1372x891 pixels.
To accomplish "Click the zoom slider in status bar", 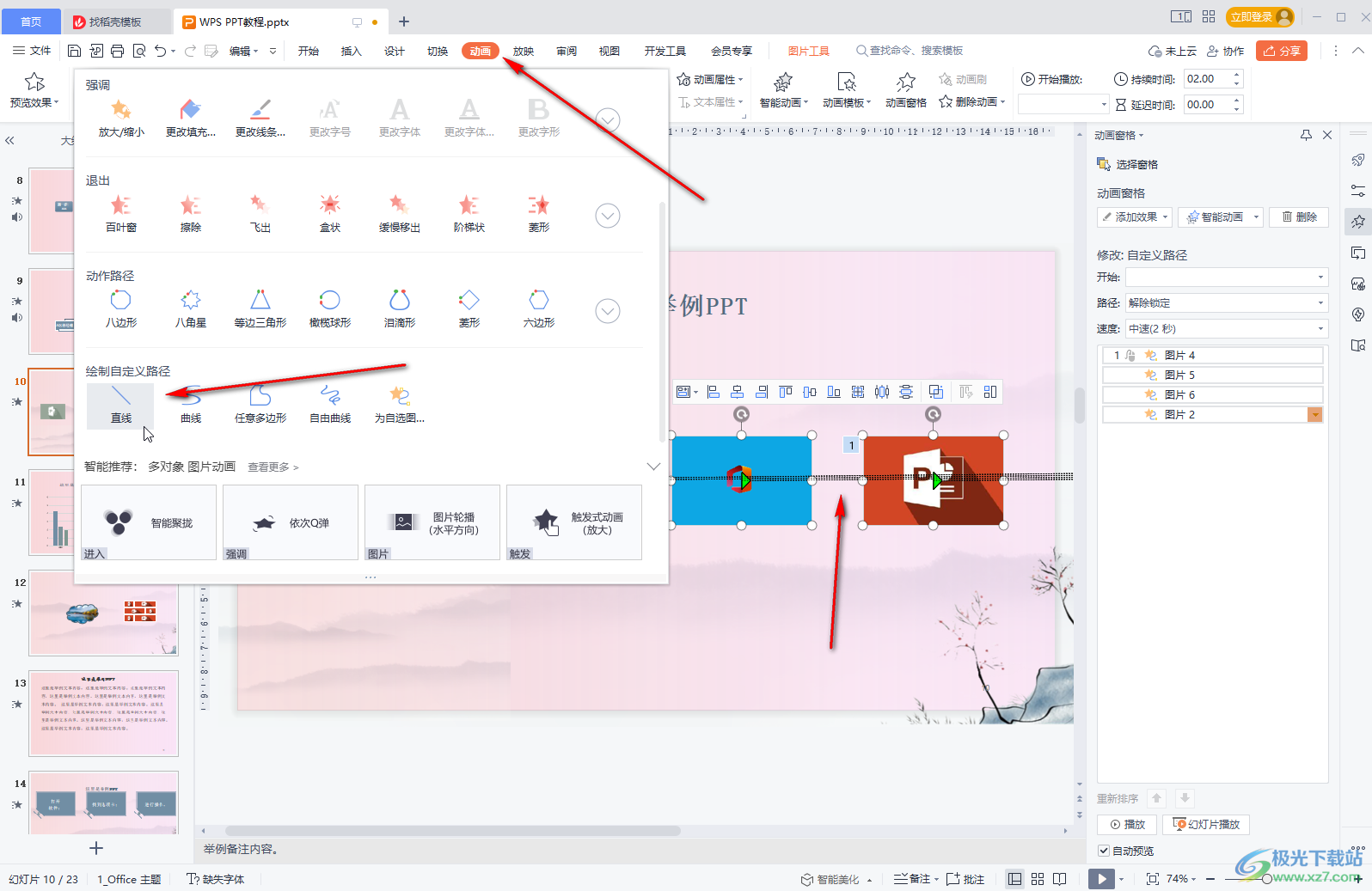I will [x=1266, y=879].
